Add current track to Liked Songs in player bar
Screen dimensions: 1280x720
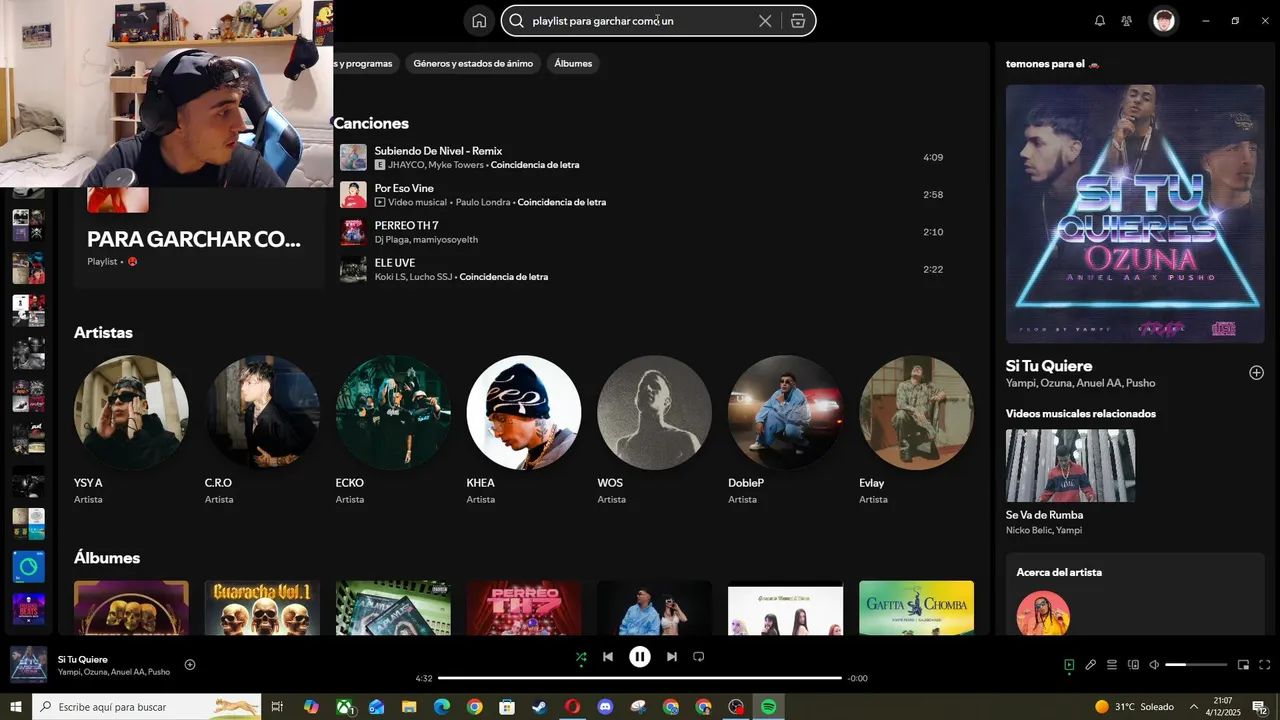(190, 665)
